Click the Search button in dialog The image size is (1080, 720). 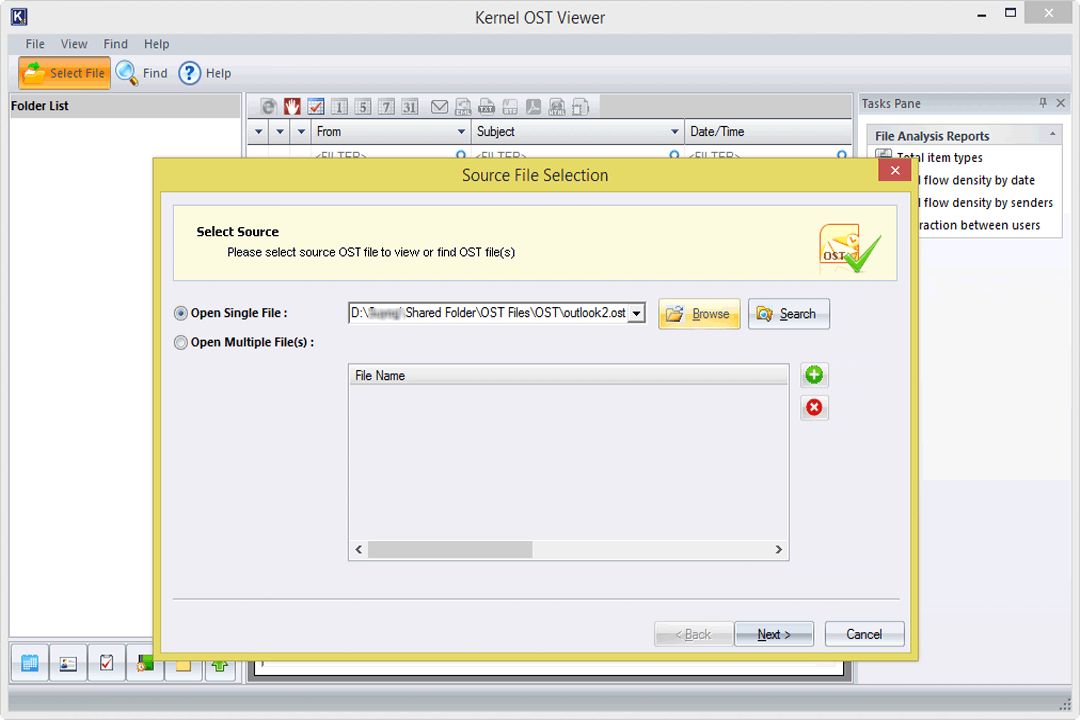coord(789,313)
